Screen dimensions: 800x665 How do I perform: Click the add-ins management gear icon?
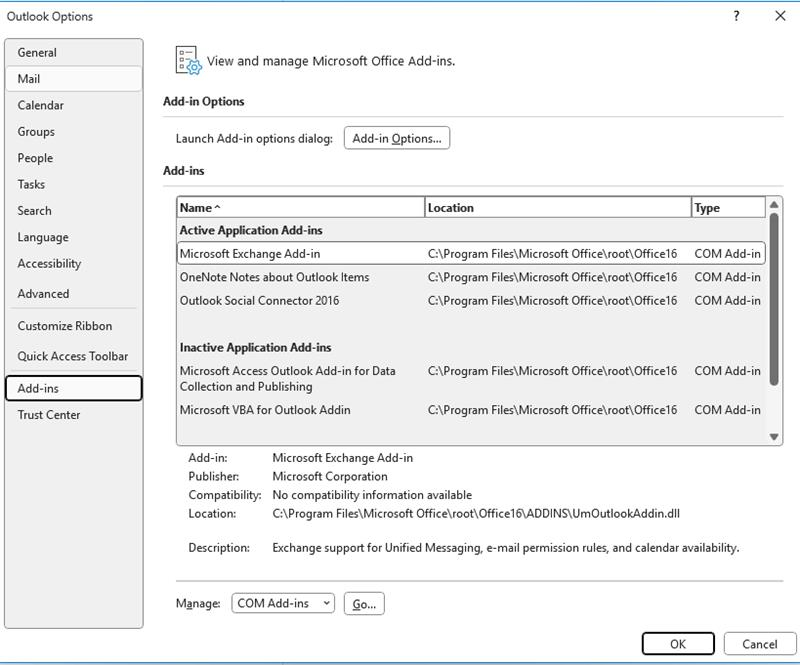[188, 61]
